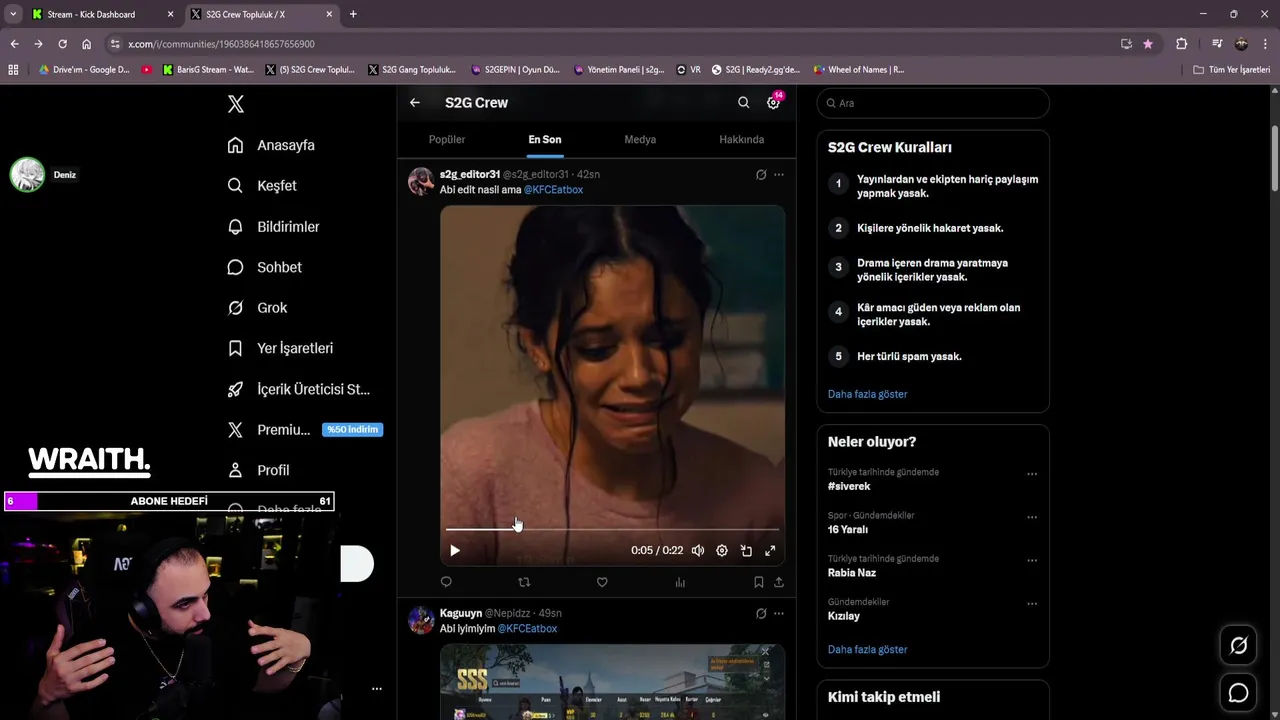
Task: Open browser tab search dropdown
Action: pos(13,14)
